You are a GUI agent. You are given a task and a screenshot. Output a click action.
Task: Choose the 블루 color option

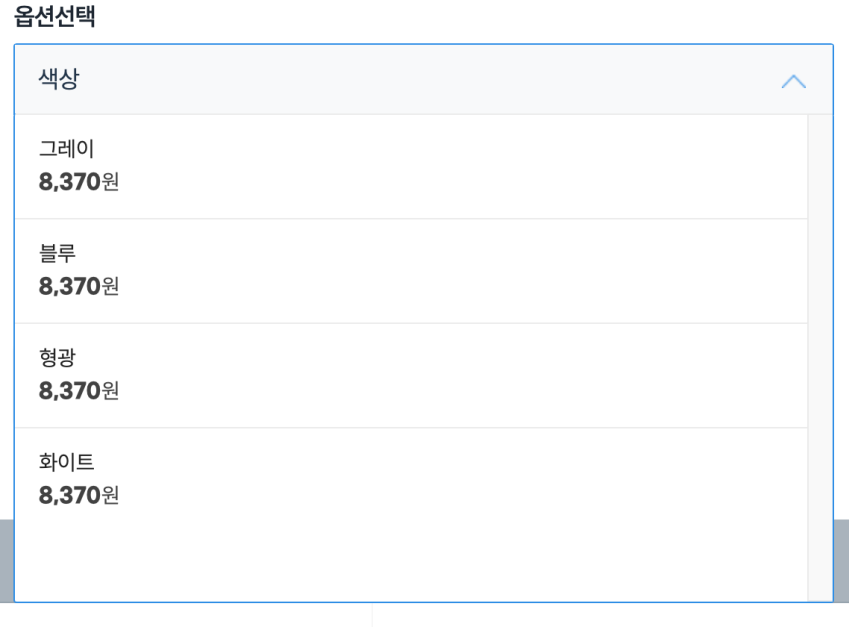[x=58, y=254]
